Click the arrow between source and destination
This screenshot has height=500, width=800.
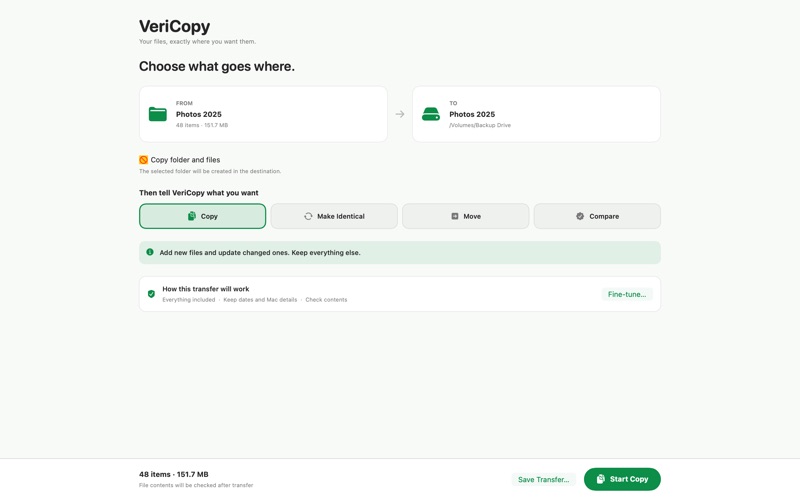point(400,114)
